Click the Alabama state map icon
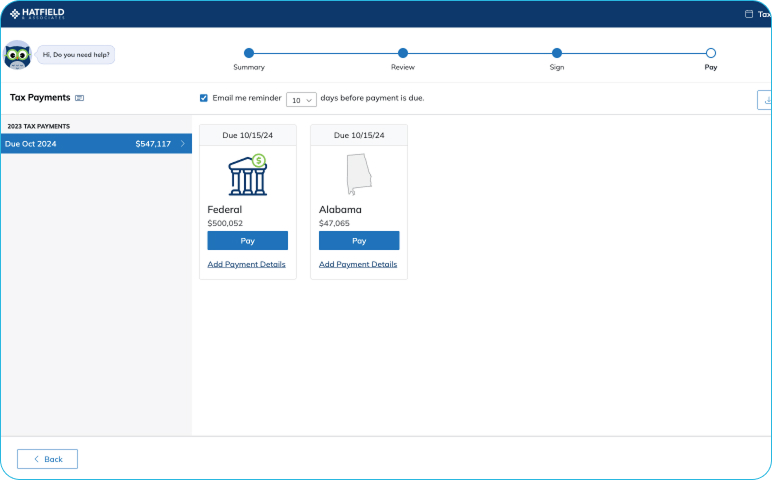The height and width of the screenshot is (480, 772). (359, 174)
